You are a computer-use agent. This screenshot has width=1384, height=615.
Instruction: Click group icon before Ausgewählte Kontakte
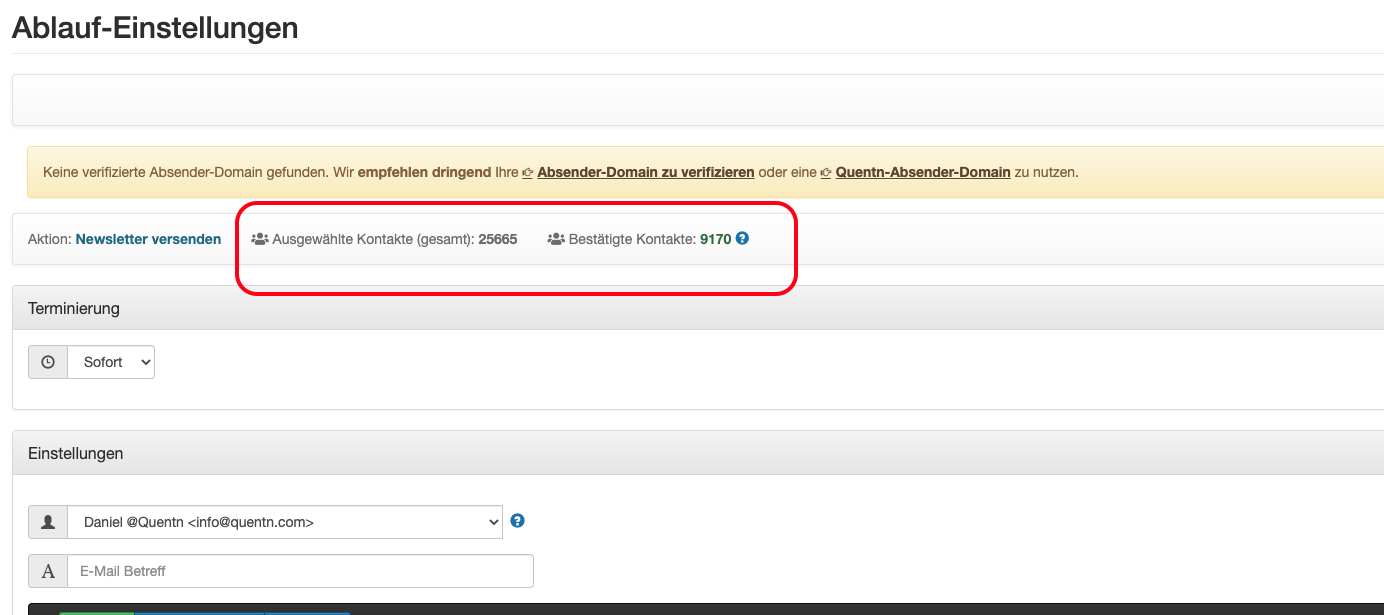pyautogui.click(x=260, y=240)
